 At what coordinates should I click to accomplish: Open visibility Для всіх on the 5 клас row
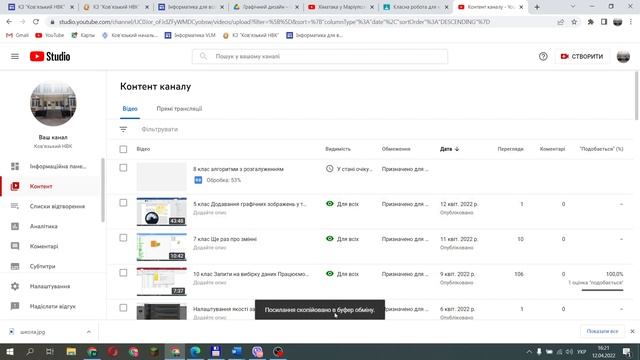342,204
